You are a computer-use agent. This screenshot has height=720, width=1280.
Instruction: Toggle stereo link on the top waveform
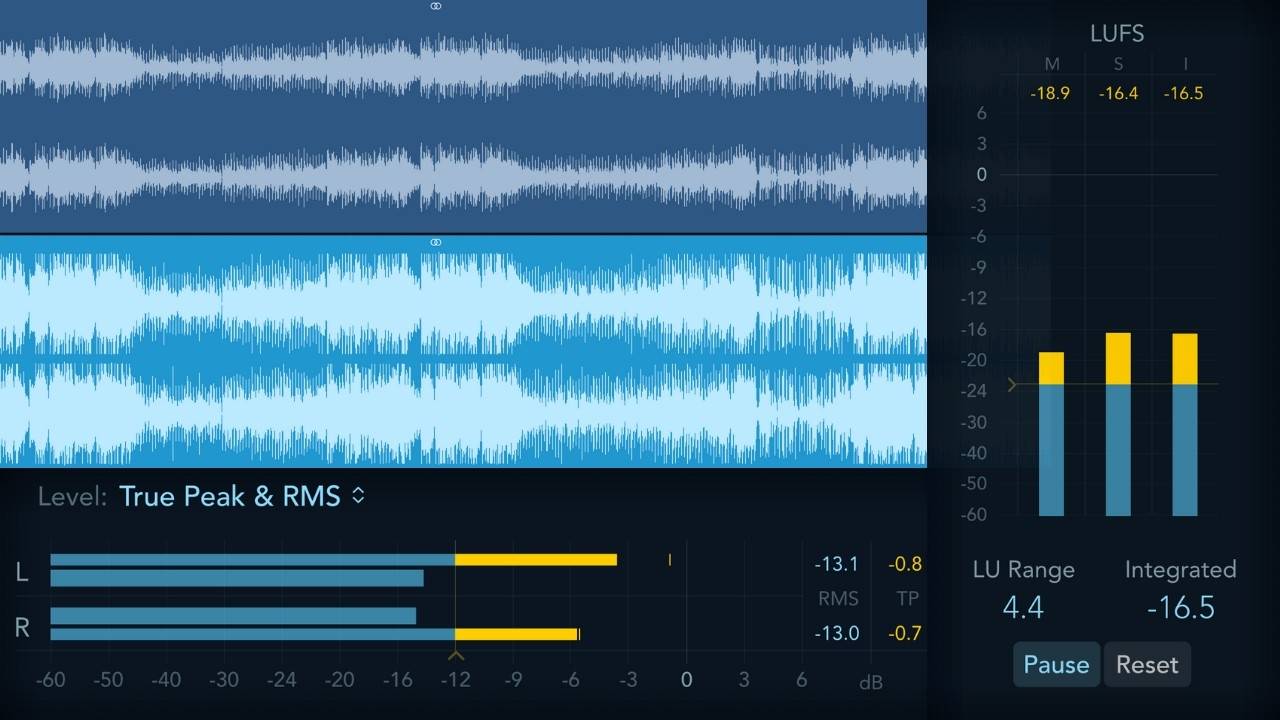[435, 6]
